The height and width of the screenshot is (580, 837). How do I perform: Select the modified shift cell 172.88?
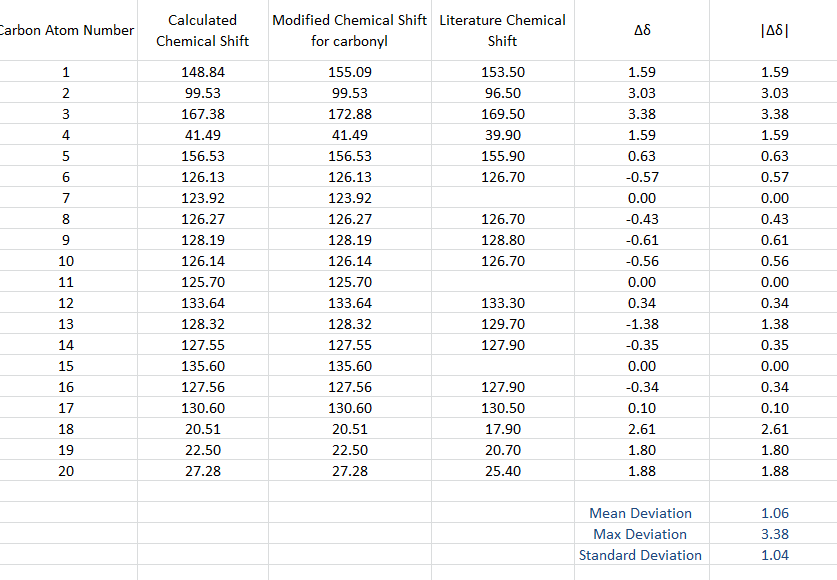(x=349, y=114)
